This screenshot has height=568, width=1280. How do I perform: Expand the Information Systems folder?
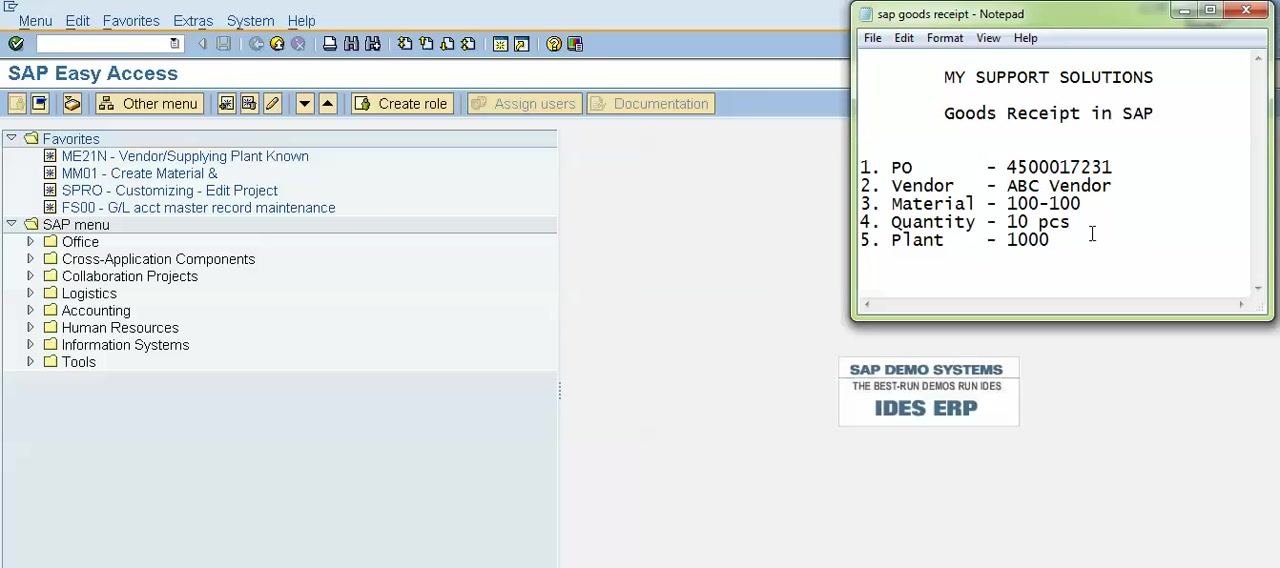click(30, 344)
